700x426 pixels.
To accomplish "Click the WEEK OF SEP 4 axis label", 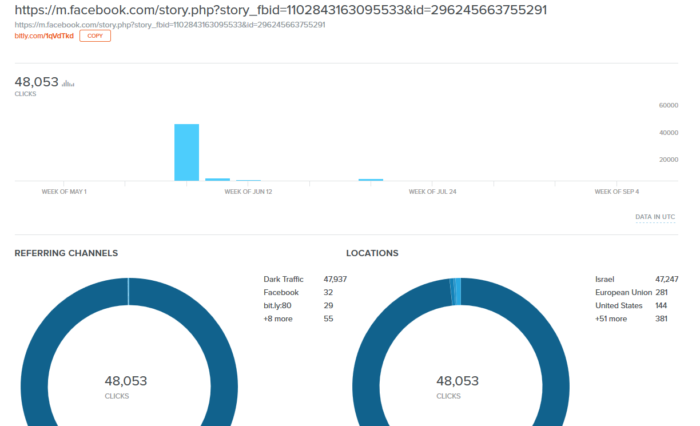I will (x=617, y=192).
